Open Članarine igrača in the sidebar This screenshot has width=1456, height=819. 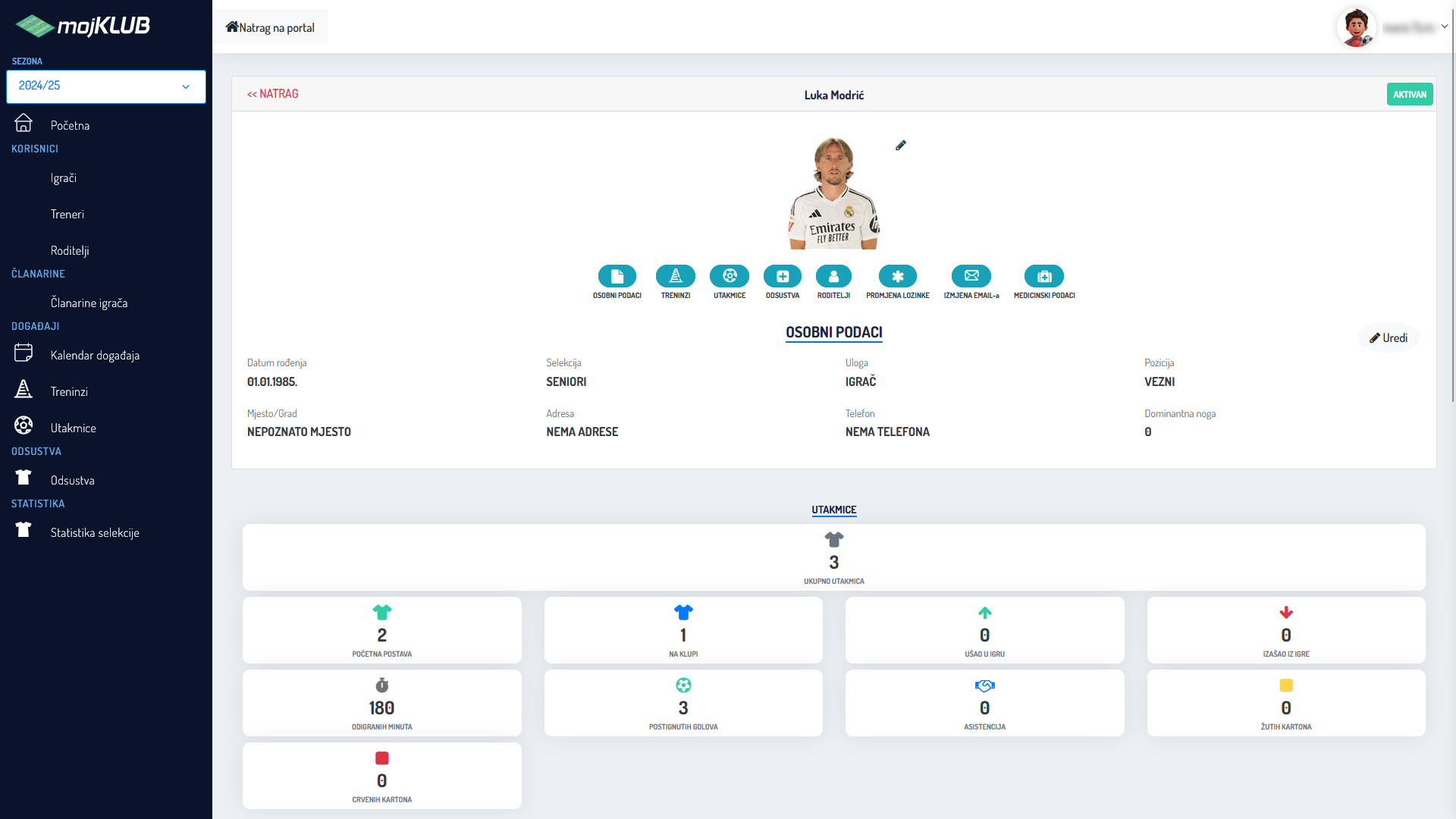89,303
